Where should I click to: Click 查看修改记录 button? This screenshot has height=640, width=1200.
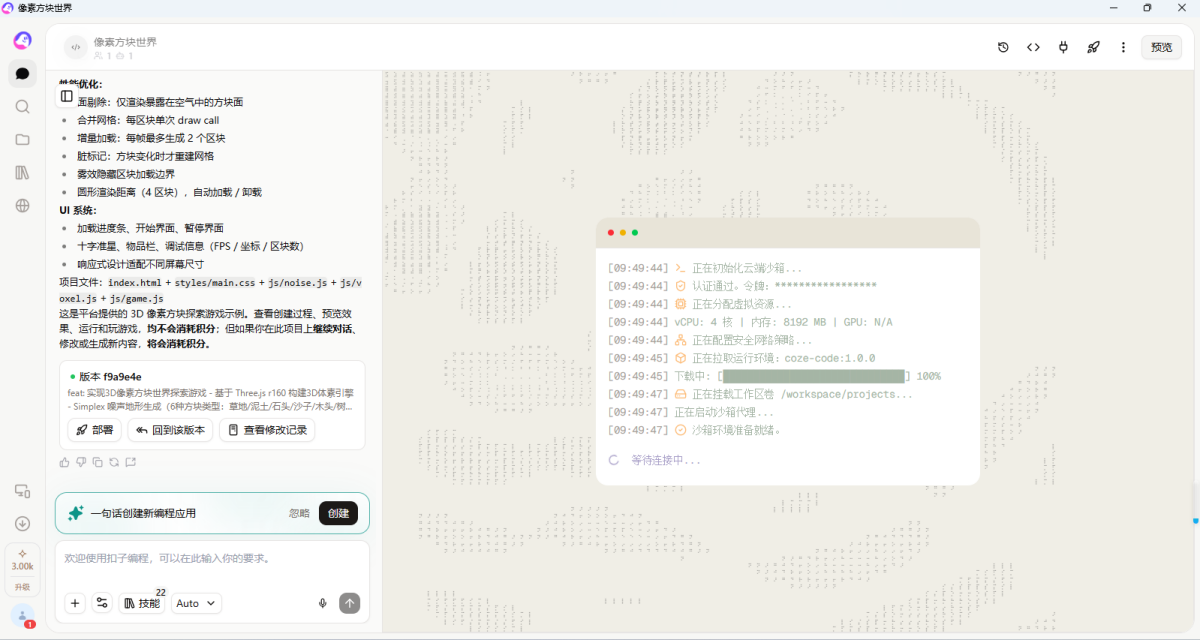267,430
